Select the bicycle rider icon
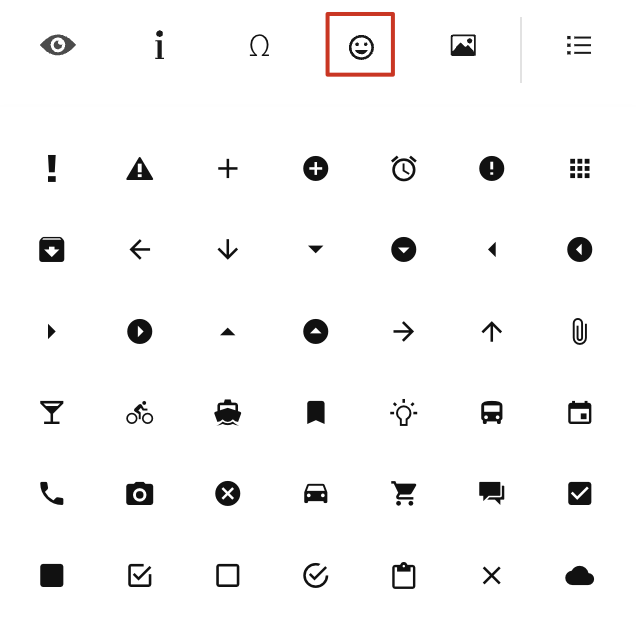The width and height of the screenshot is (636, 618). [x=140, y=413]
